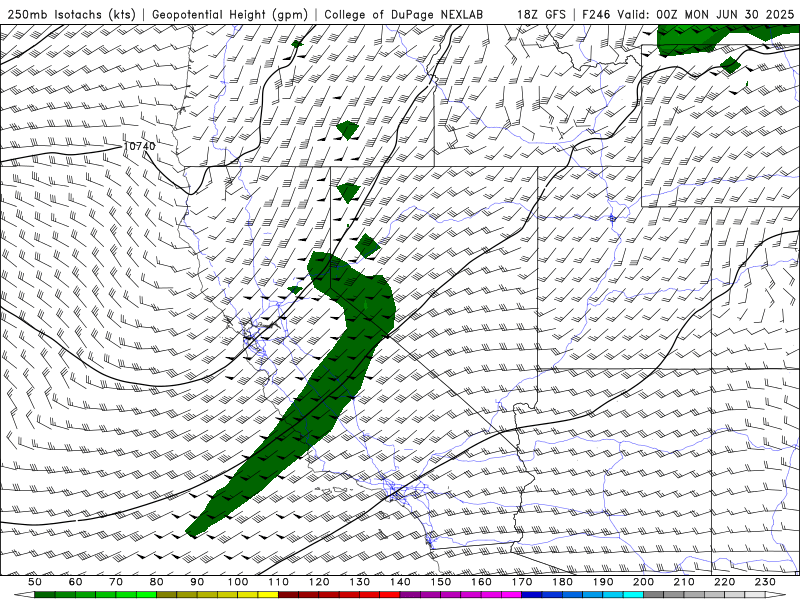This screenshot has height=600, width=800.
Task: Click the 110 value on the color scale
Action: [278, 582]
